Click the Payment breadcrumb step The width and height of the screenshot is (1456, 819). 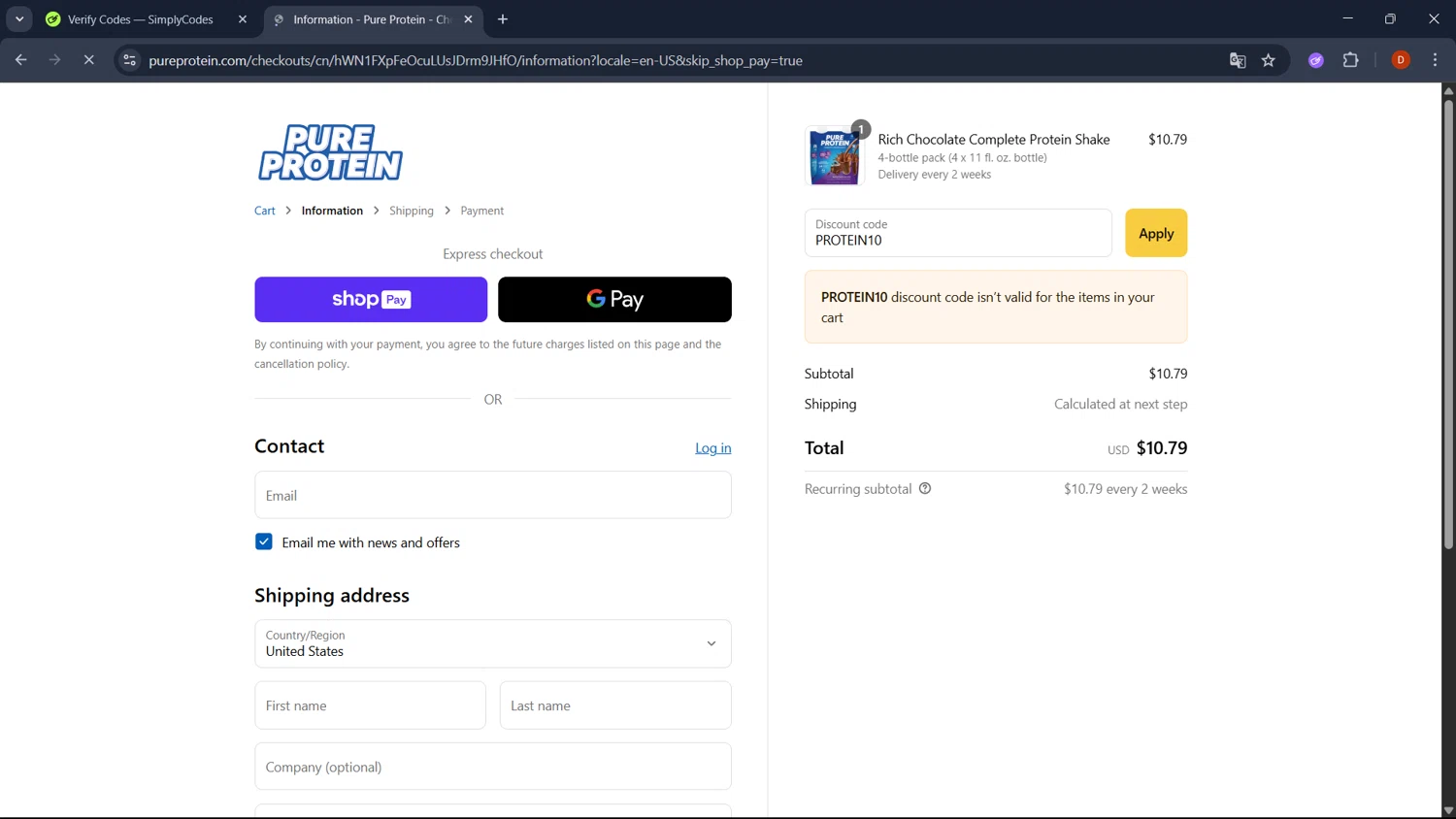482,211
